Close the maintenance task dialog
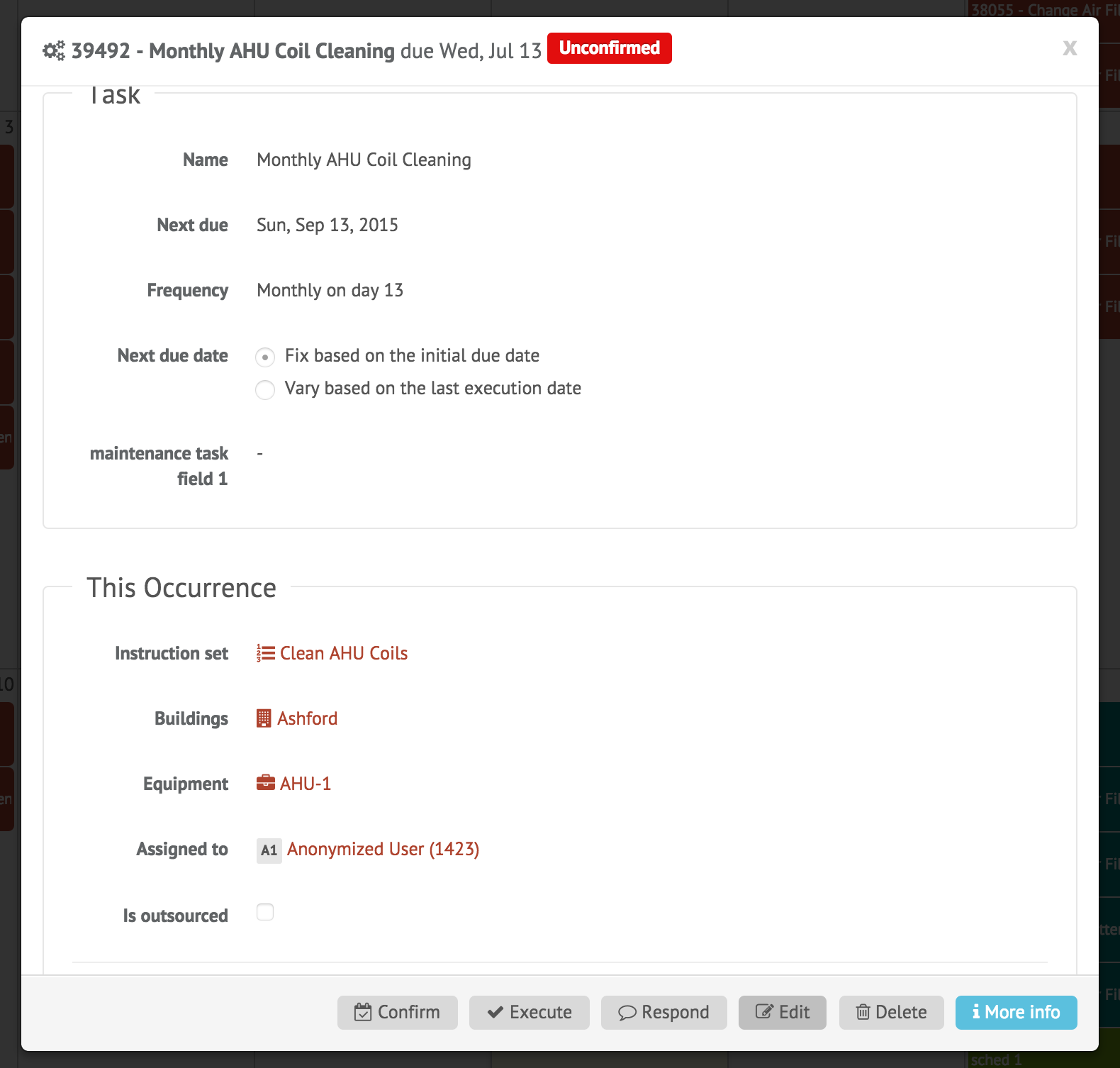Image resolution: width=1120 pixels, height=1068 pixels. (x=1070, y=48)
